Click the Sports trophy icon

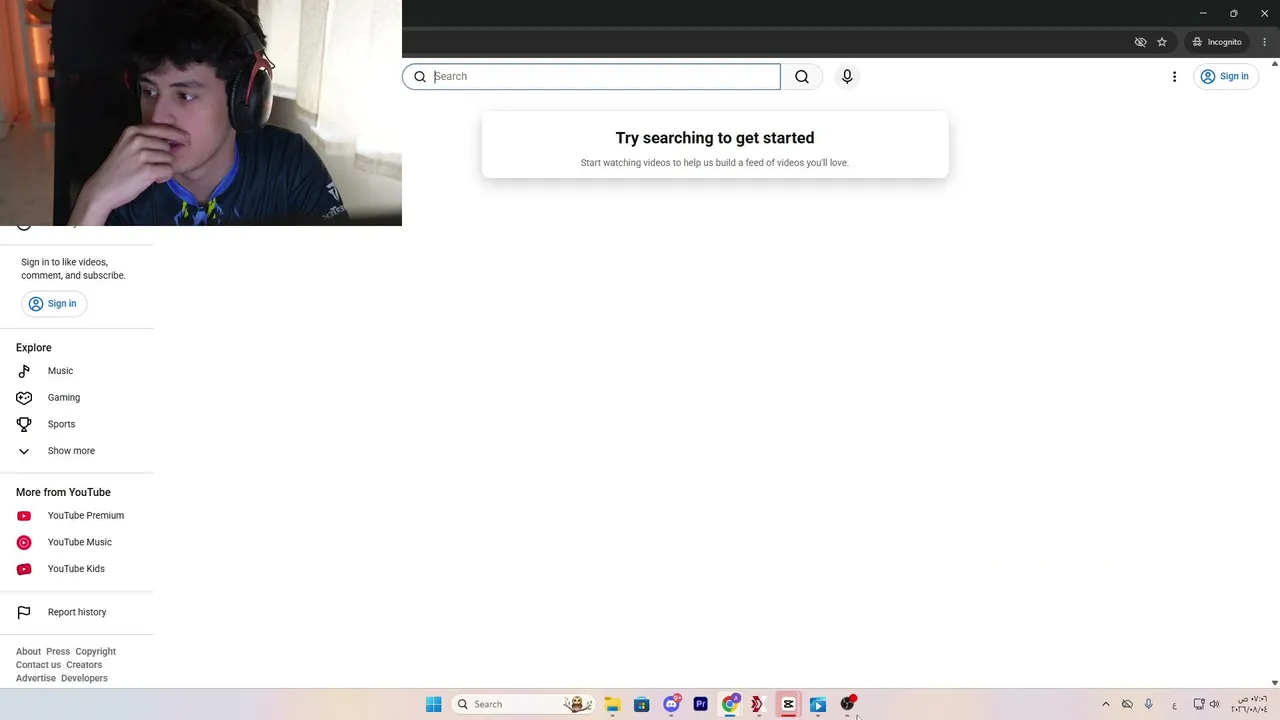click(24, 424)
